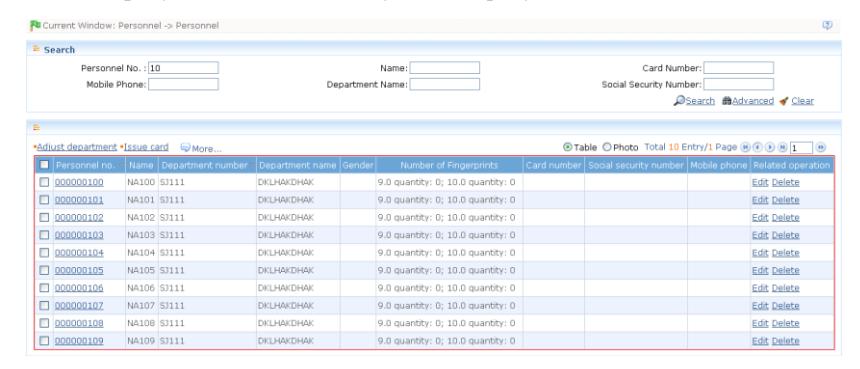The image size is (860, 369).
Task: Open personnel record 000000109
Action: [79, 340]
